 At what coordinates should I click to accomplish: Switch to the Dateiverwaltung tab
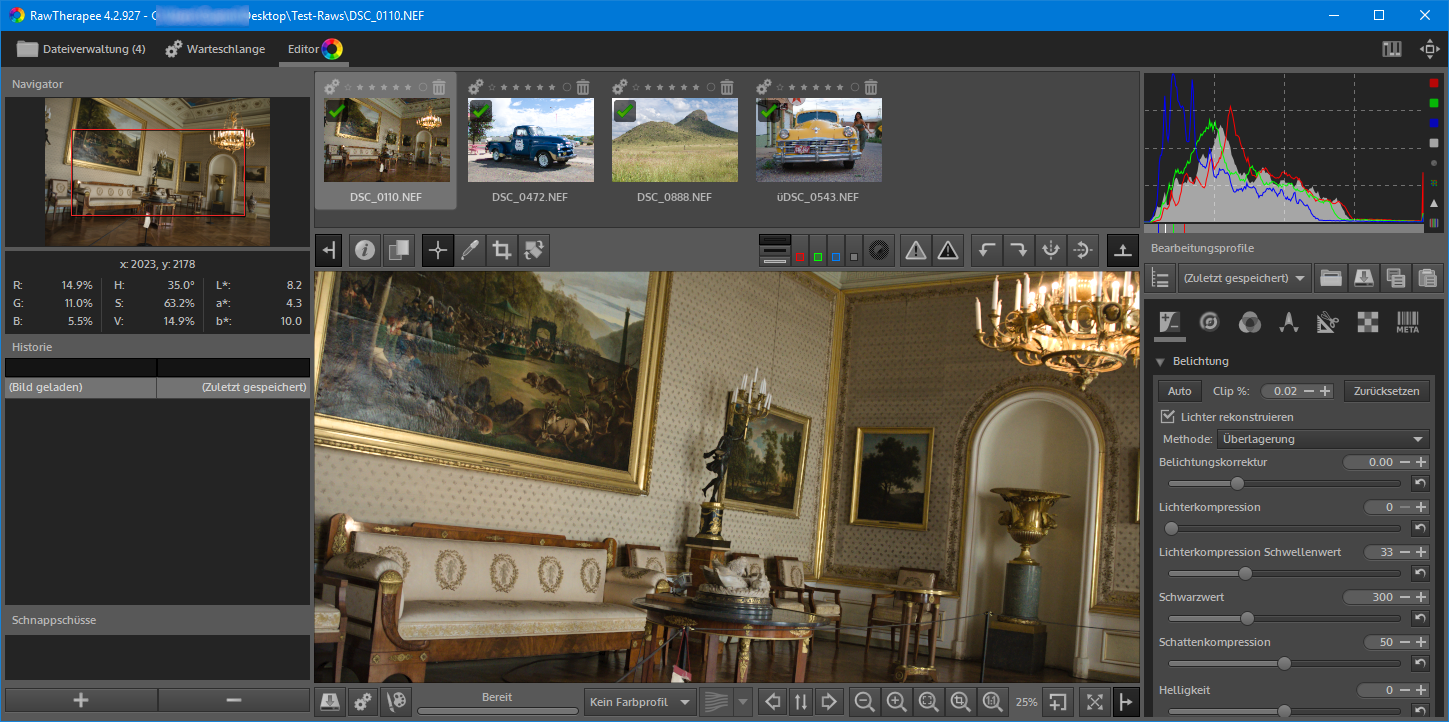coord(81,49)
